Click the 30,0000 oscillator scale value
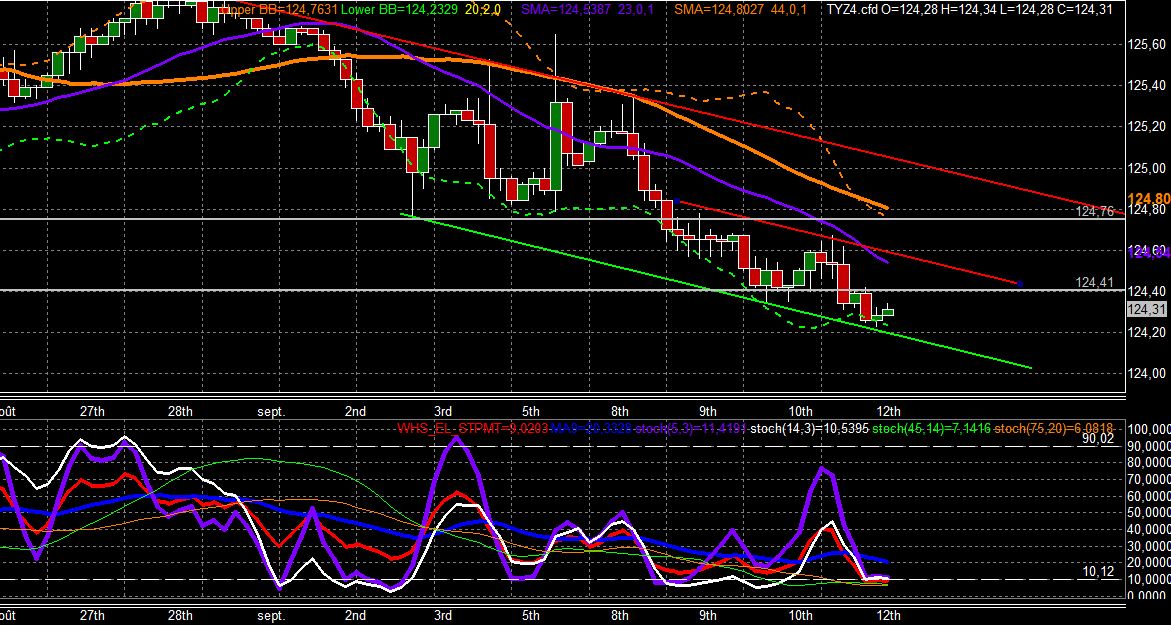Viewport: 1171px width, 625px height. [x=1151, y=546]
